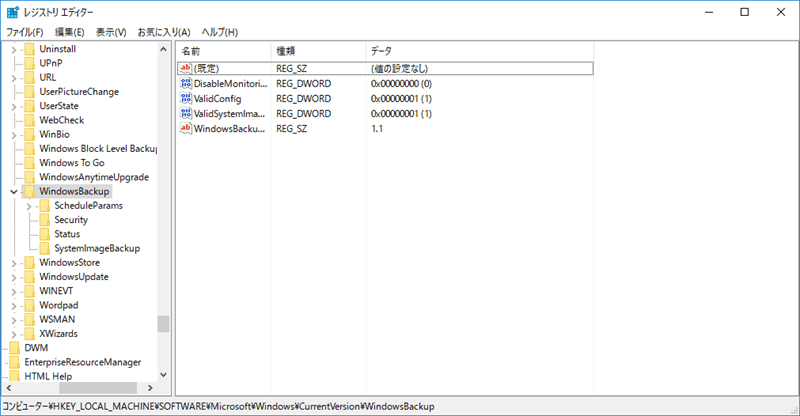
Task: Expand the Wordpad key
Action: tap(14, 306)
